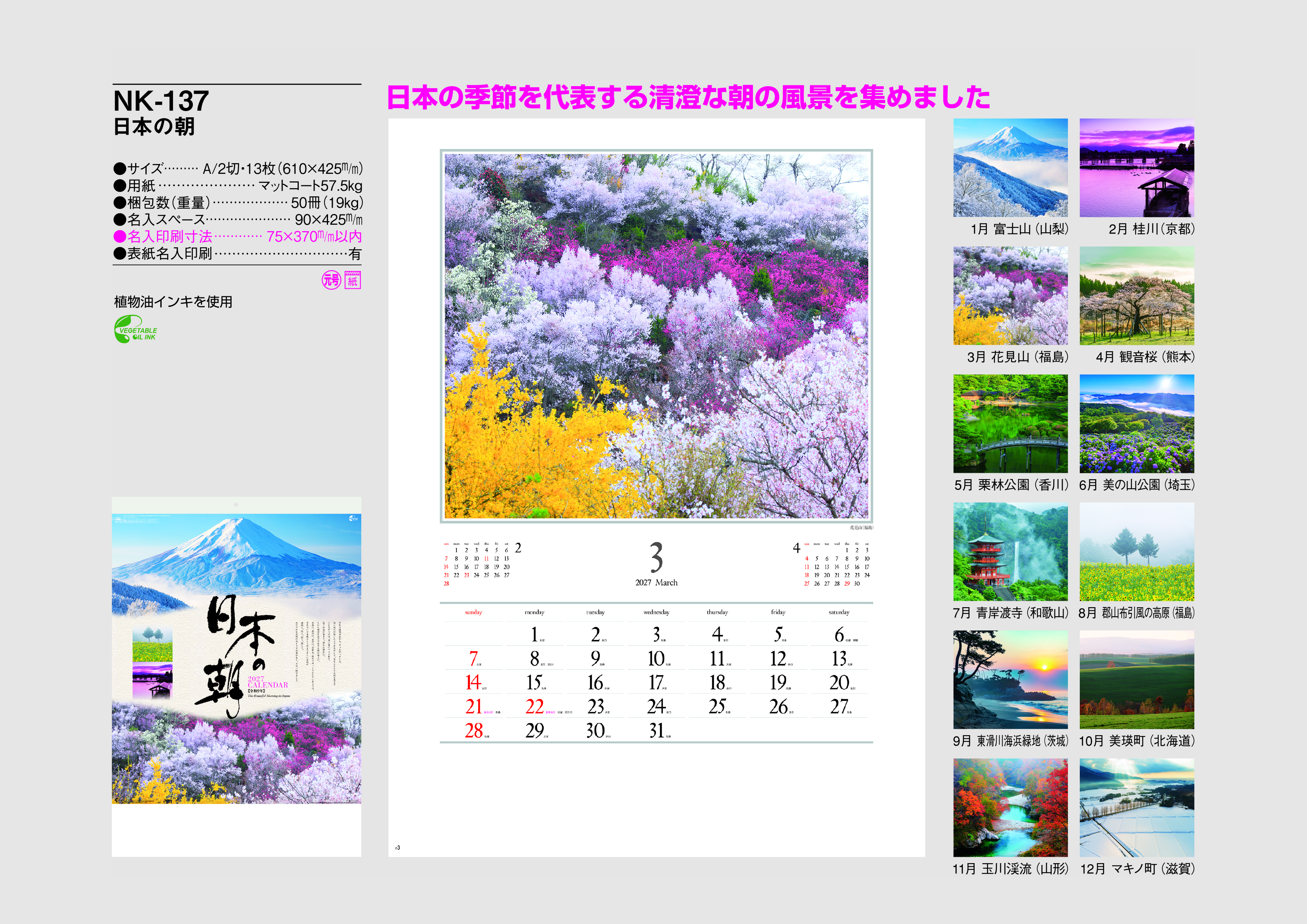Select the October Biei hills thumbnail

[1136, 679]
